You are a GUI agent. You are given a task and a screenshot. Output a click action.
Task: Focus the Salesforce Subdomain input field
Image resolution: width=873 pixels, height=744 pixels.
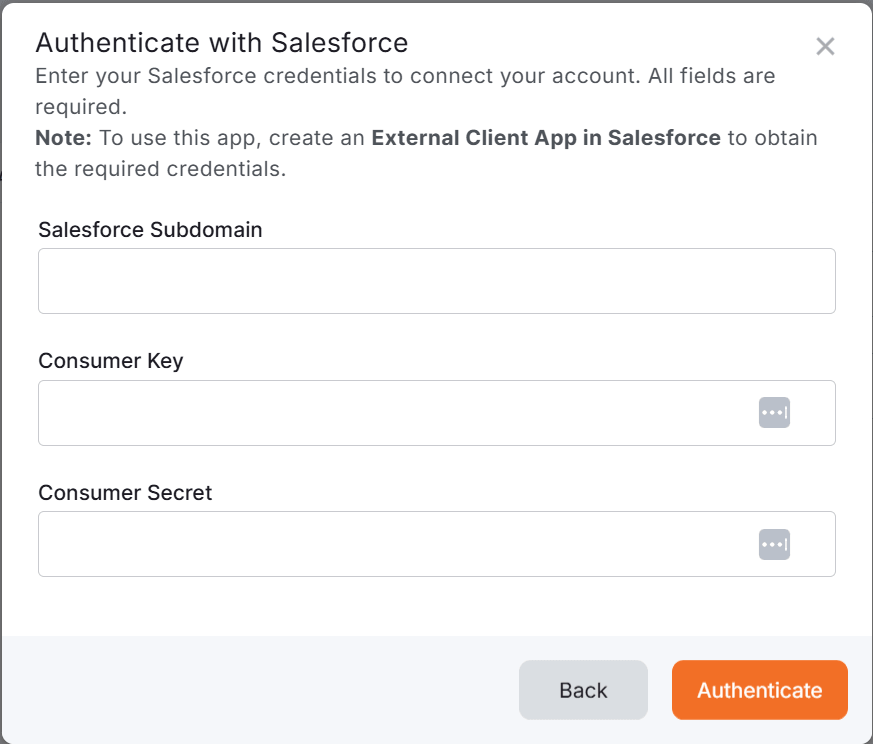(x=436, y=281)
